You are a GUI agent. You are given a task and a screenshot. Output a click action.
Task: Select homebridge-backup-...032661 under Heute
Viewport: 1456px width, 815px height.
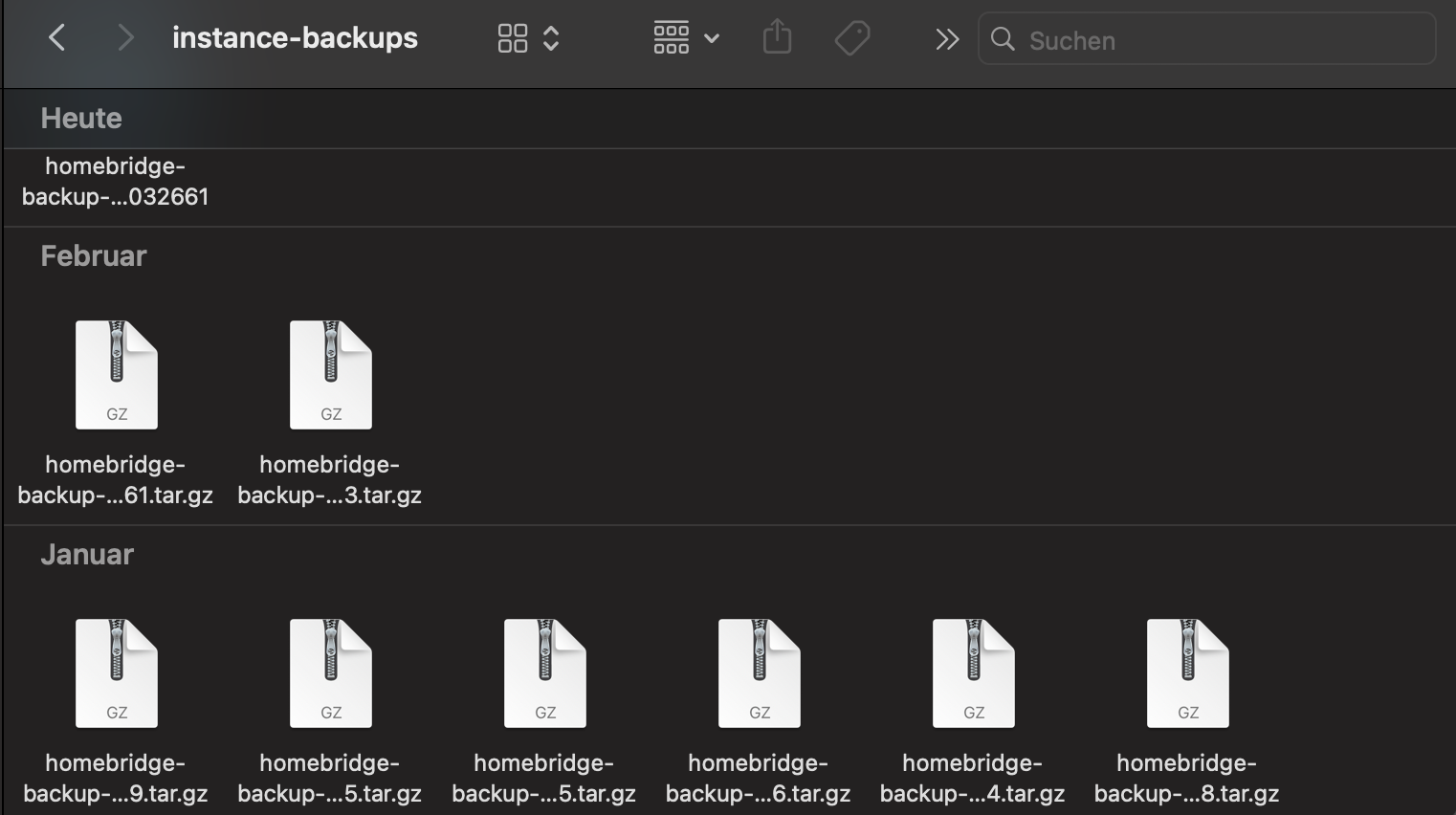pyautogui.click(x=116, y=182)
